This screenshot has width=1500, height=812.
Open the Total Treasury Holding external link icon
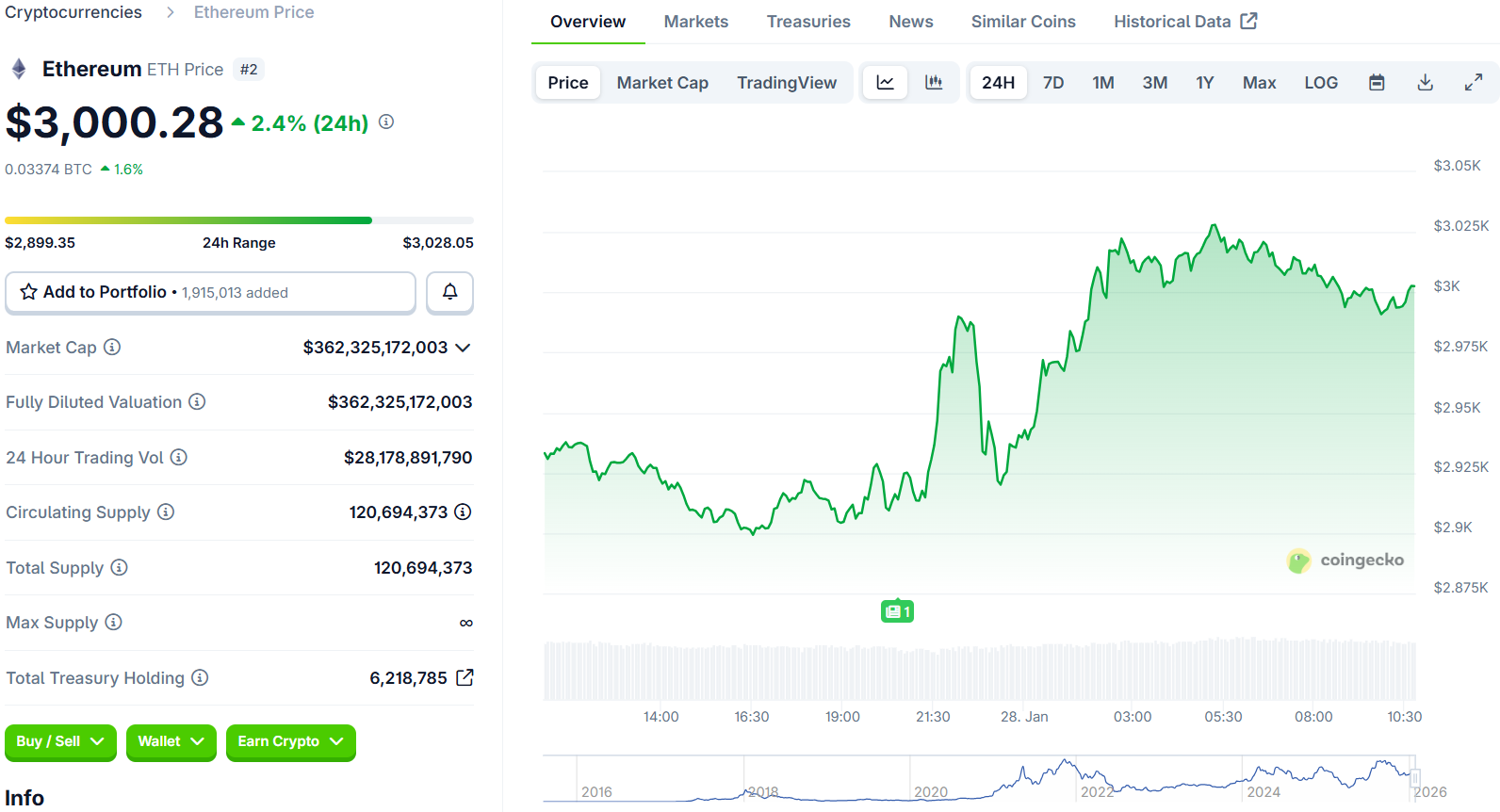465,678
